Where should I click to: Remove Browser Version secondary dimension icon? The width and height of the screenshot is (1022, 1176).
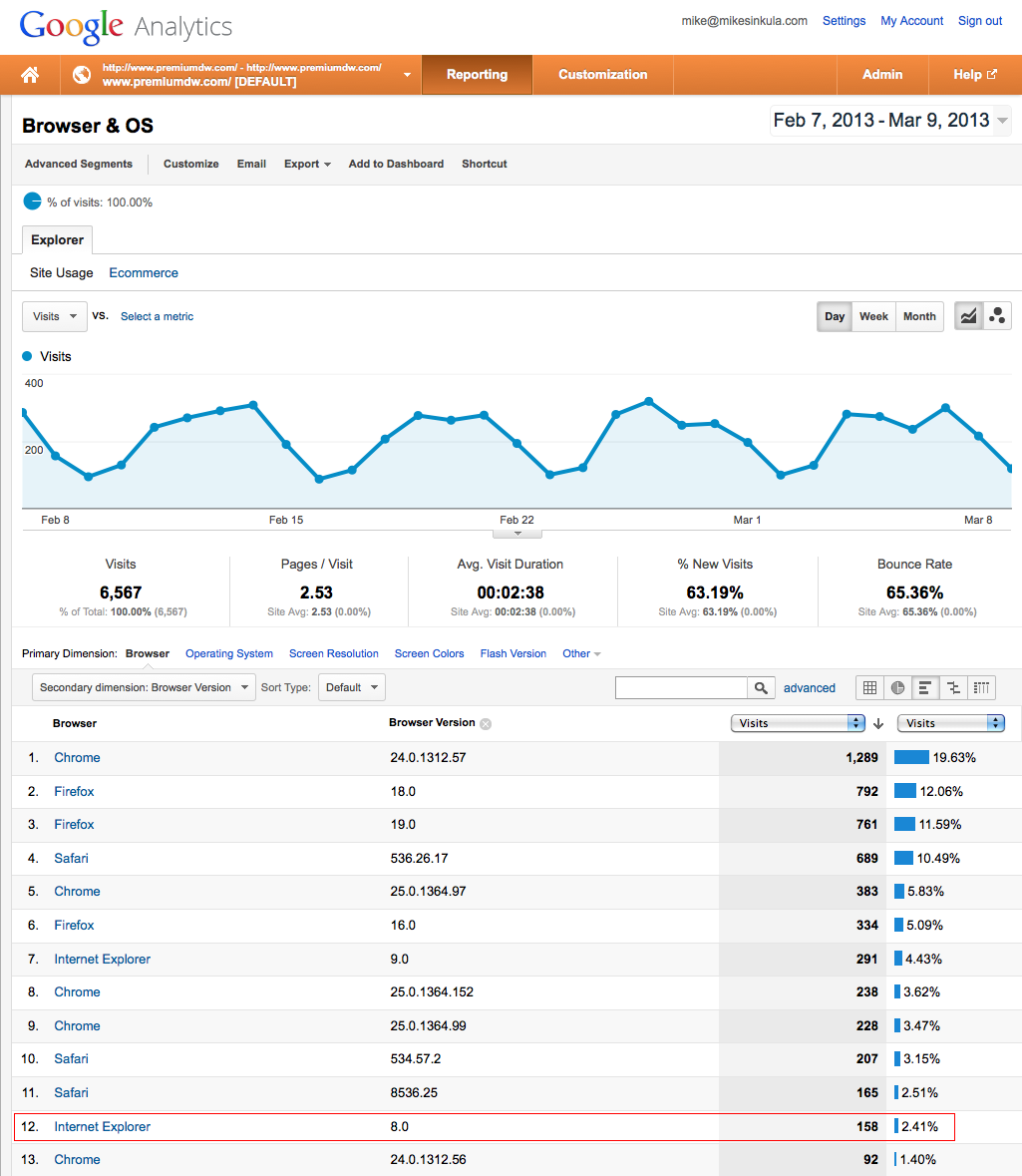[x=486, y=724]
